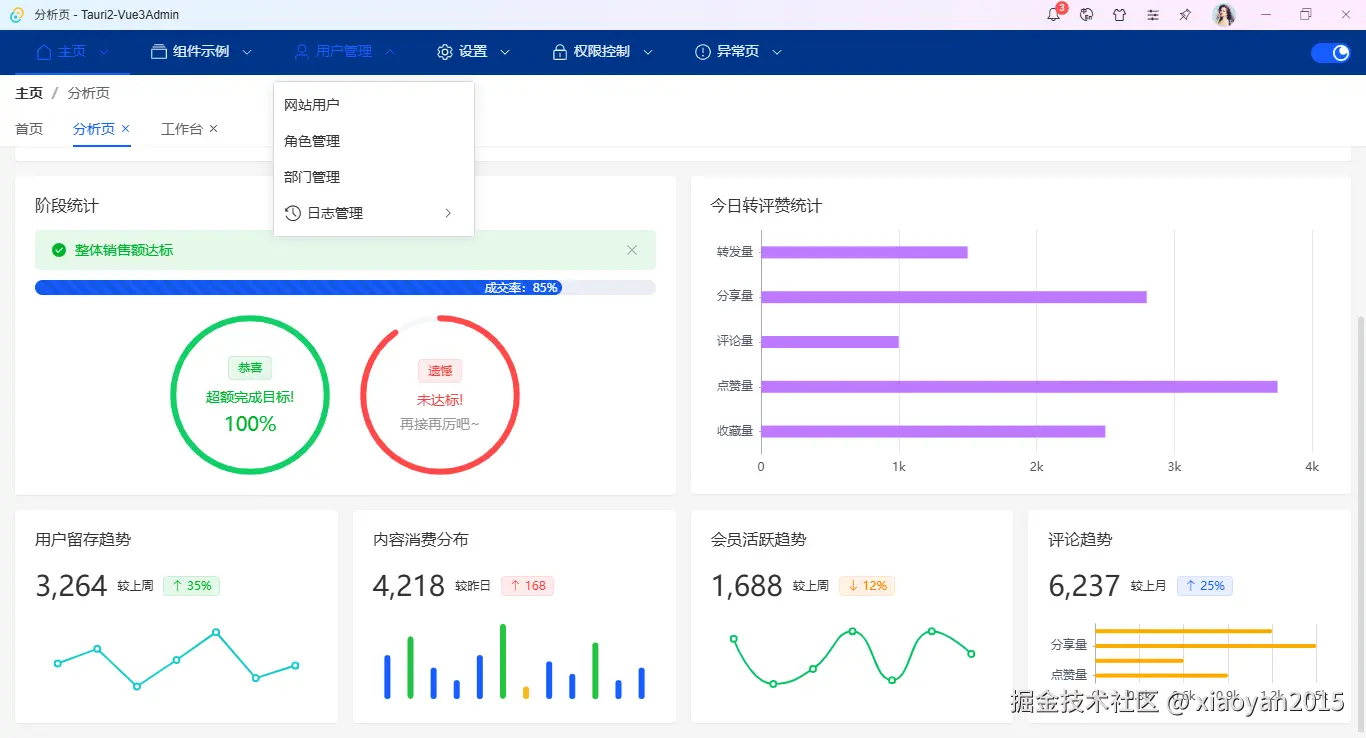Click the 主页 breadcrumb link
The image size is (1366, 738).
pyautogui.click(x=29, y=93)
